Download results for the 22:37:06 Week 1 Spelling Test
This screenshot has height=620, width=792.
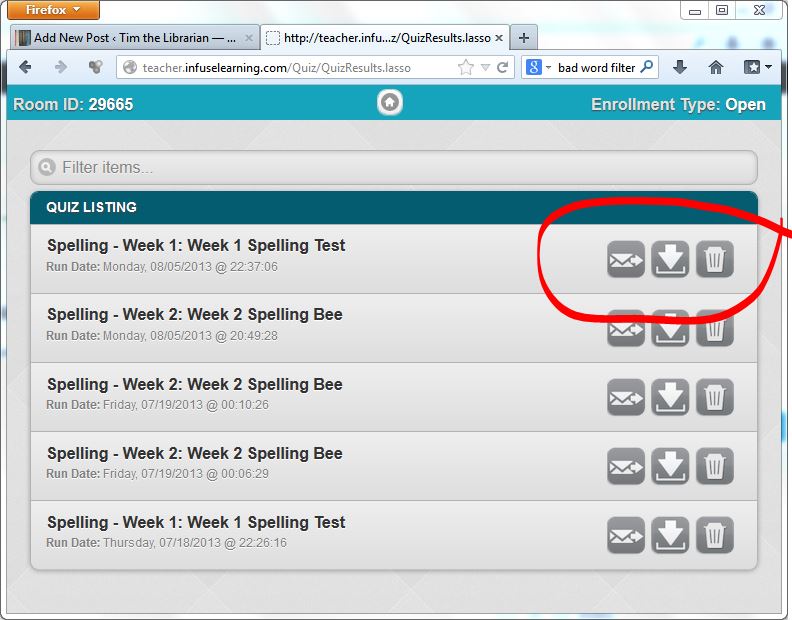pyautogui.click(x=670, y=260)
